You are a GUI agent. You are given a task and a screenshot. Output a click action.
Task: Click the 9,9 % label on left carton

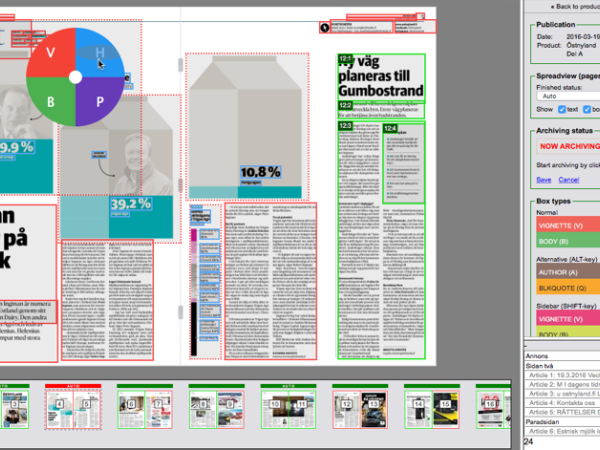(x=17, y=147)
